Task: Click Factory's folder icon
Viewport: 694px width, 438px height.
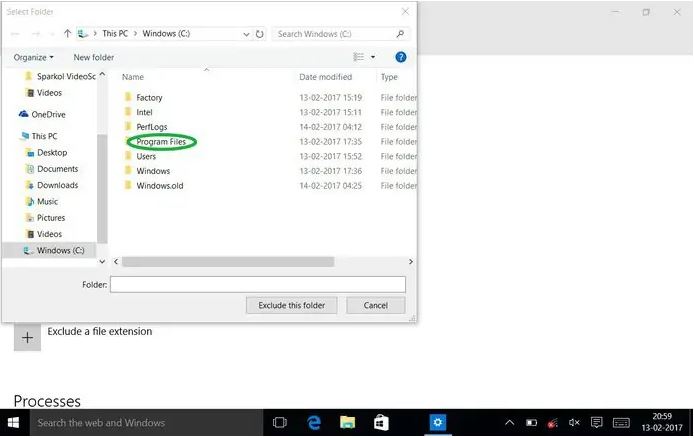Action: (128, 97)
